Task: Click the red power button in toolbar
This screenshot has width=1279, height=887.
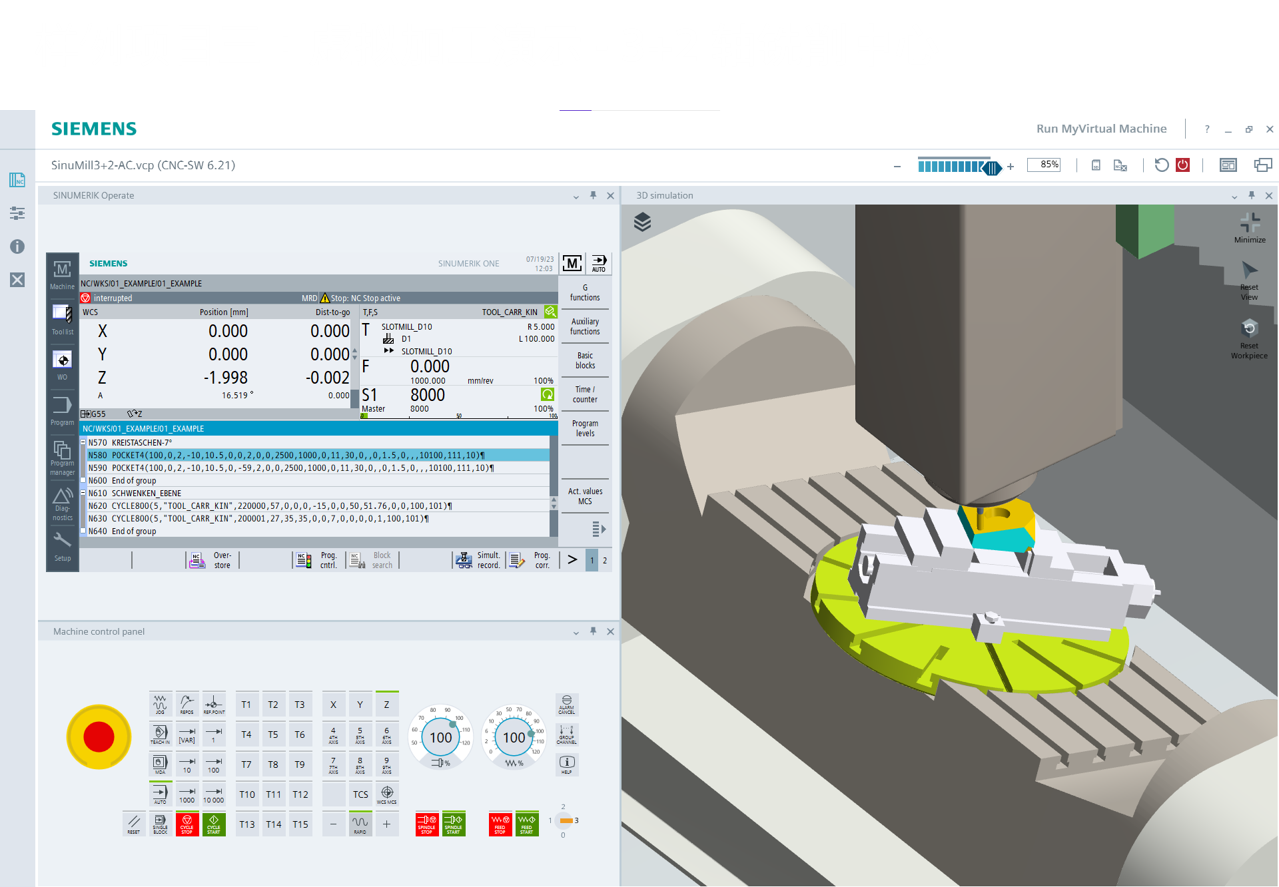Action: point(1183,165)
